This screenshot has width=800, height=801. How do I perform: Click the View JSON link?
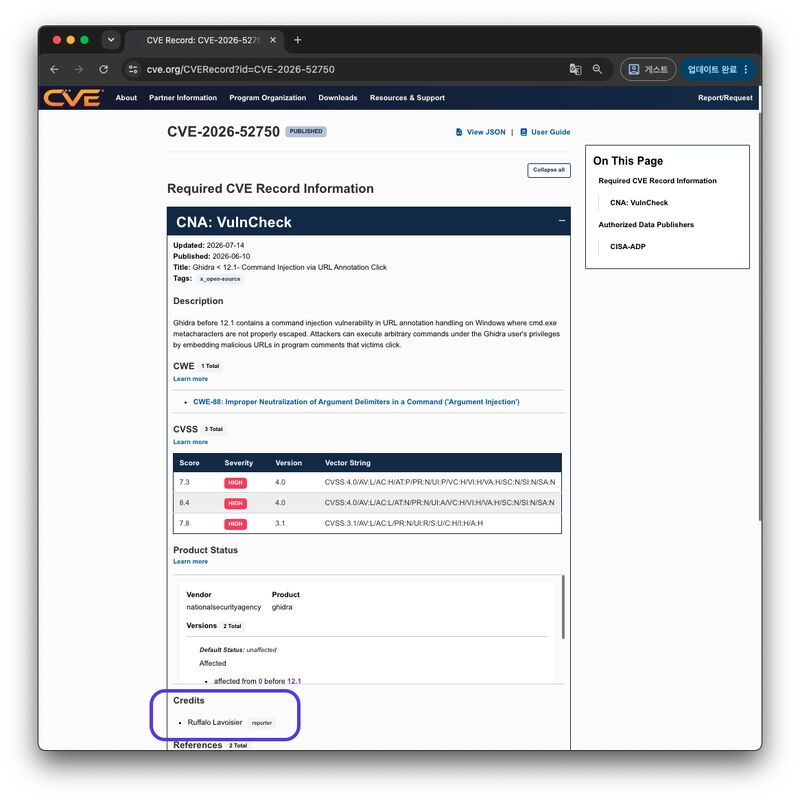click(480, 132)
